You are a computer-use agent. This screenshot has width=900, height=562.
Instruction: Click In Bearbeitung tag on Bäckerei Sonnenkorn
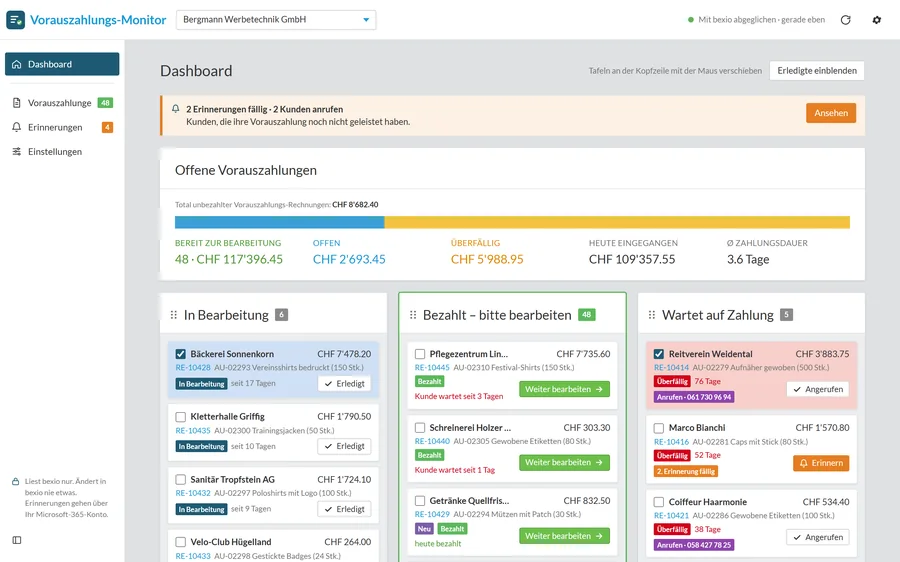(201, 383)
